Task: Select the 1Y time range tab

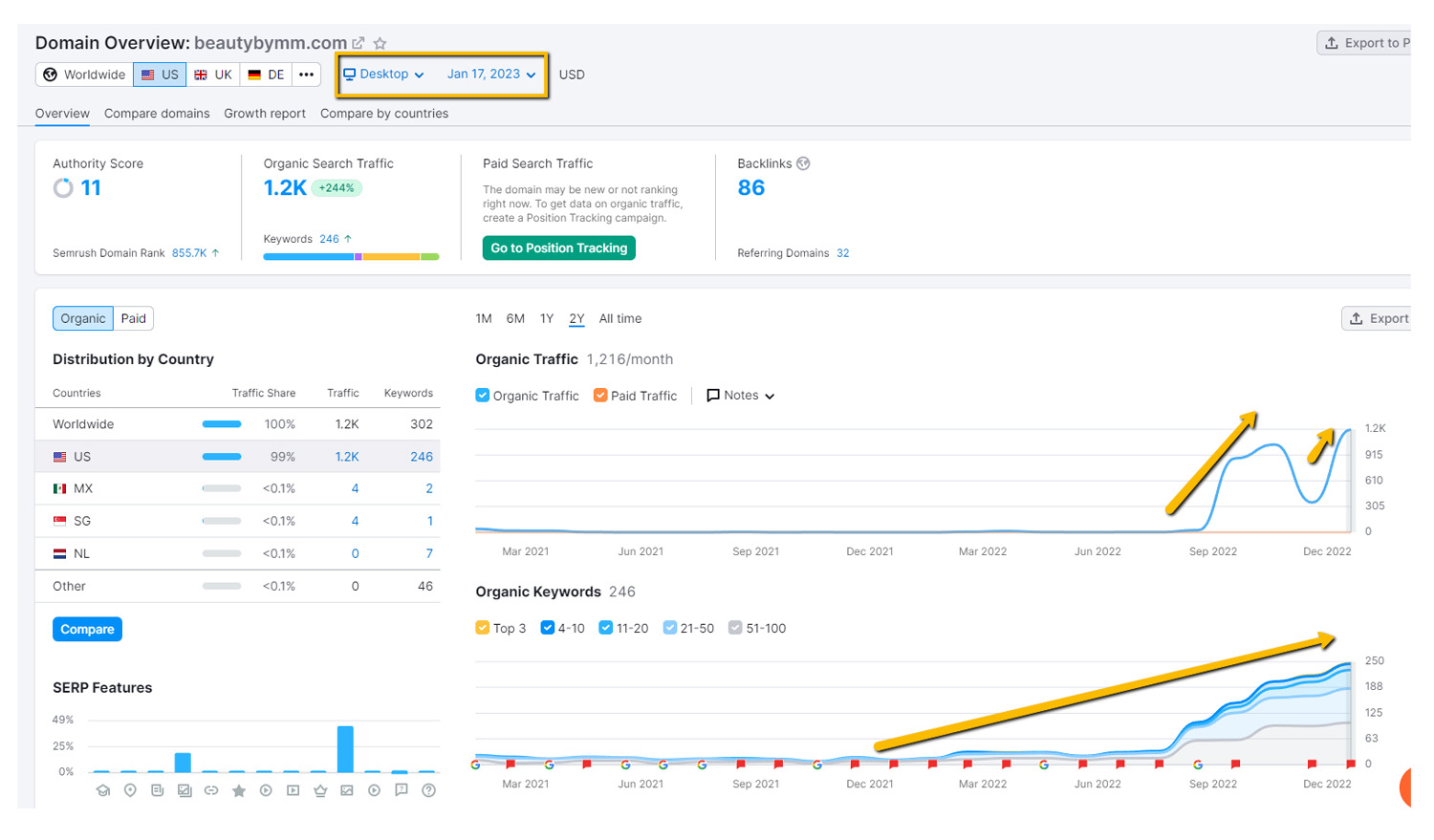Action: [x=547, y=319]
